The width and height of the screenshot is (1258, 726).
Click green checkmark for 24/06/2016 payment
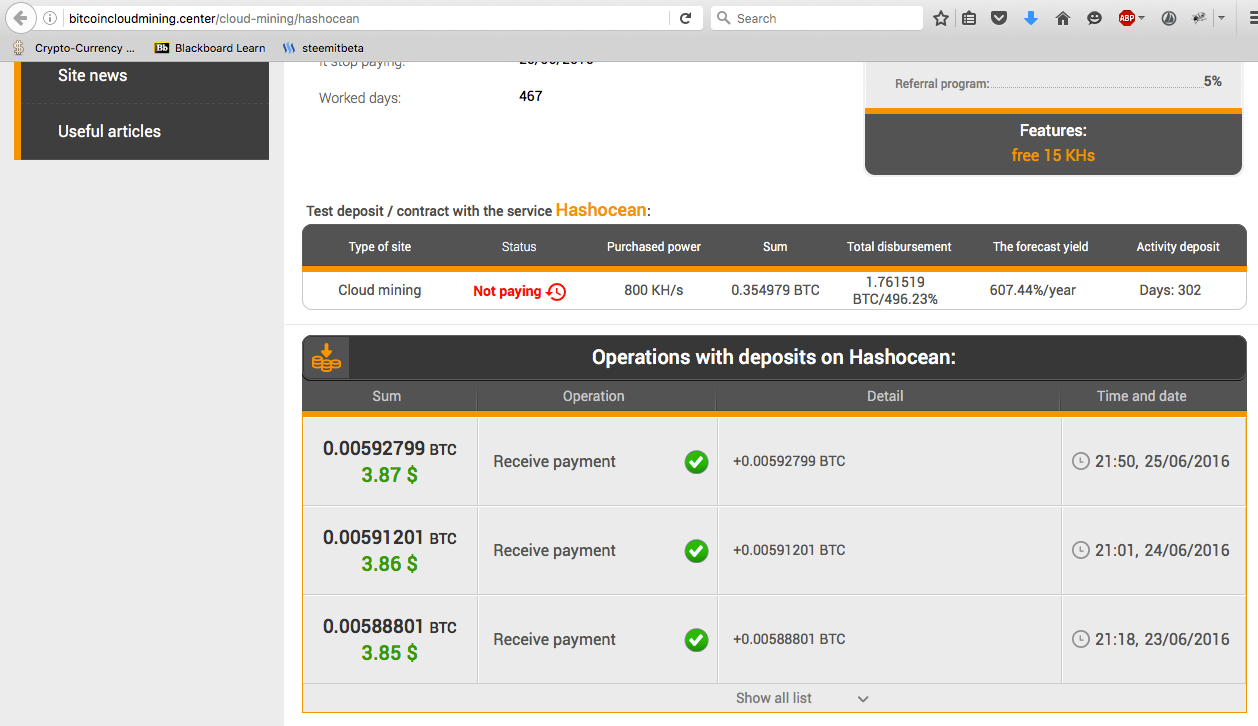696,551
